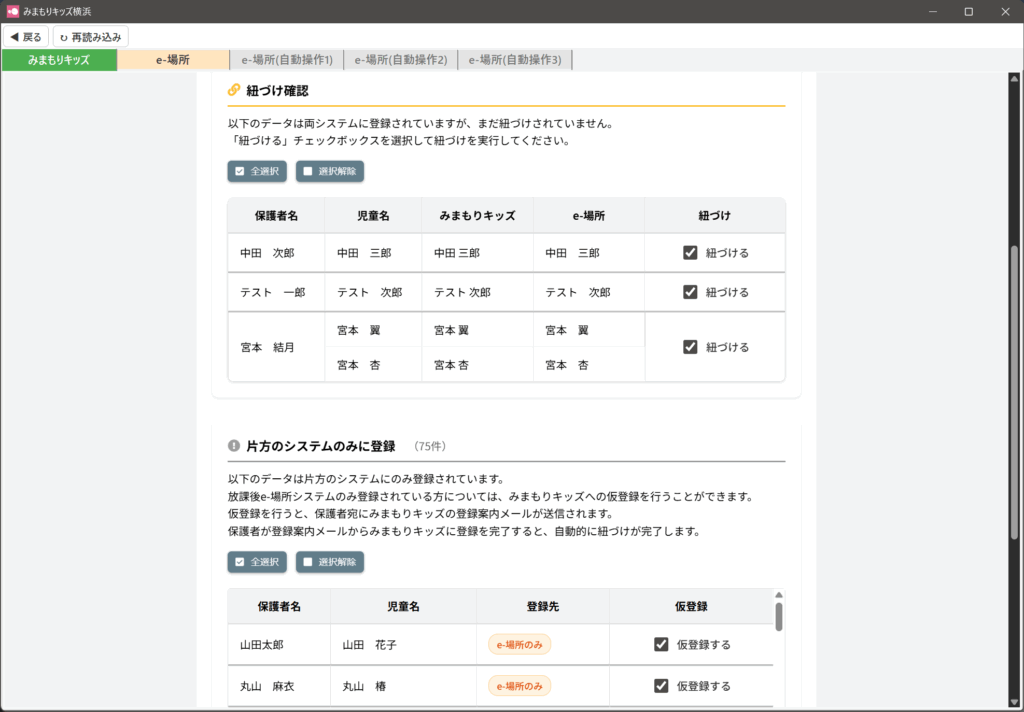Screen dimensions: 1024x712
Task: Uncheck 紐づける for 中田 次郎 row
Action: (x=690, y=253)
